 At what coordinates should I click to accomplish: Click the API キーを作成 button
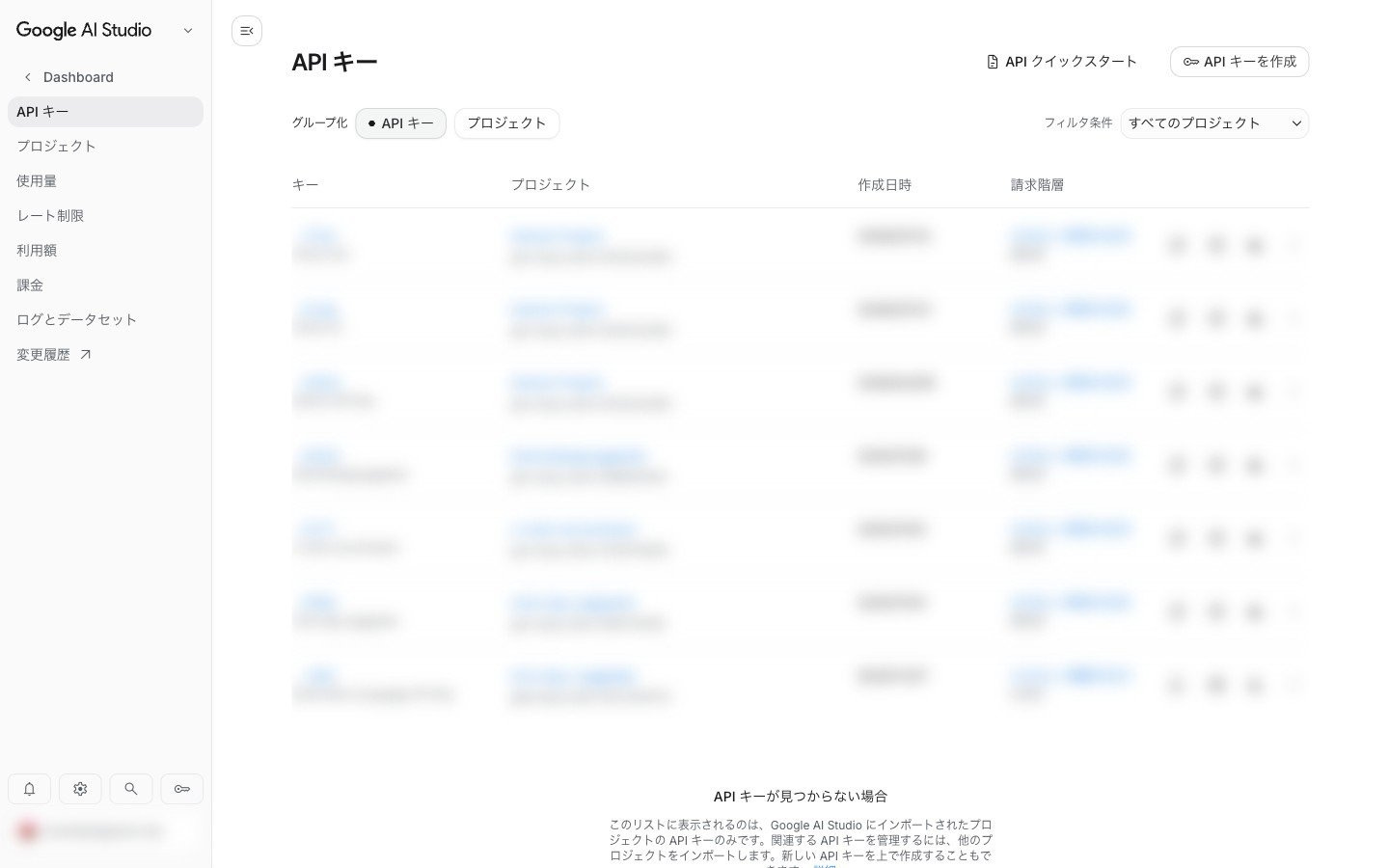click(x=1239, y=62)
